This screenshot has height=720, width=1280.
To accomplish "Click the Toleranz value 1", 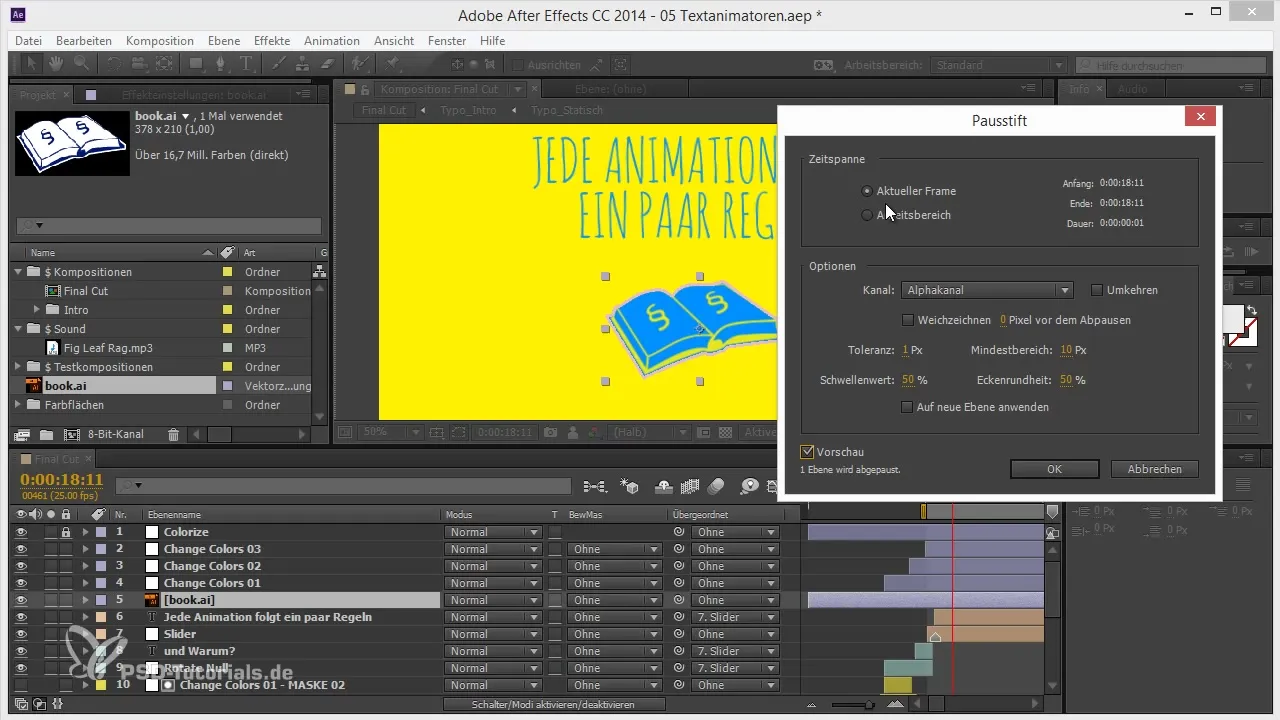I will click(905, 350).
